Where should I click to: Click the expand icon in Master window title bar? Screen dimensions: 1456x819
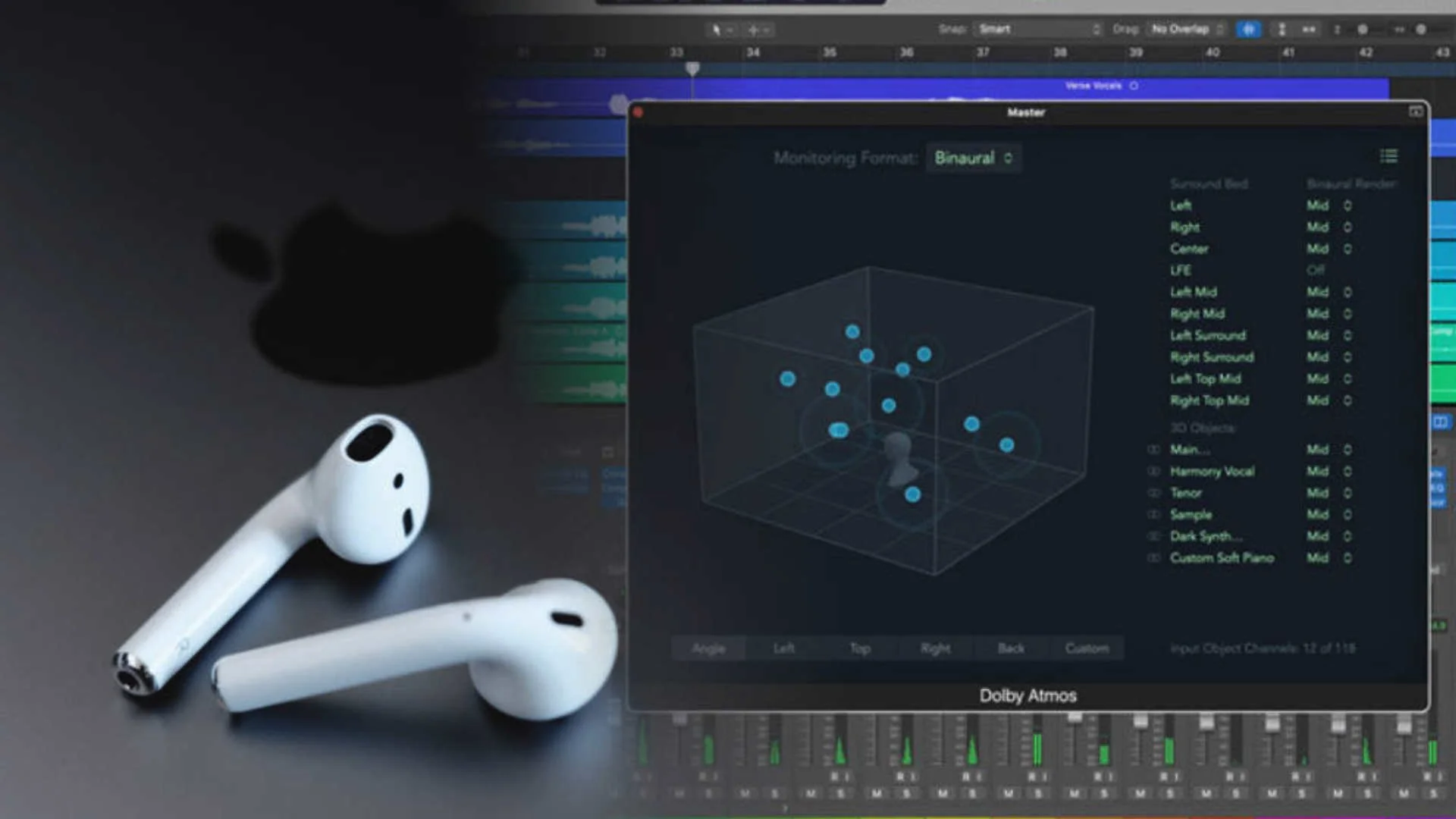click(x=1415, y=112)
